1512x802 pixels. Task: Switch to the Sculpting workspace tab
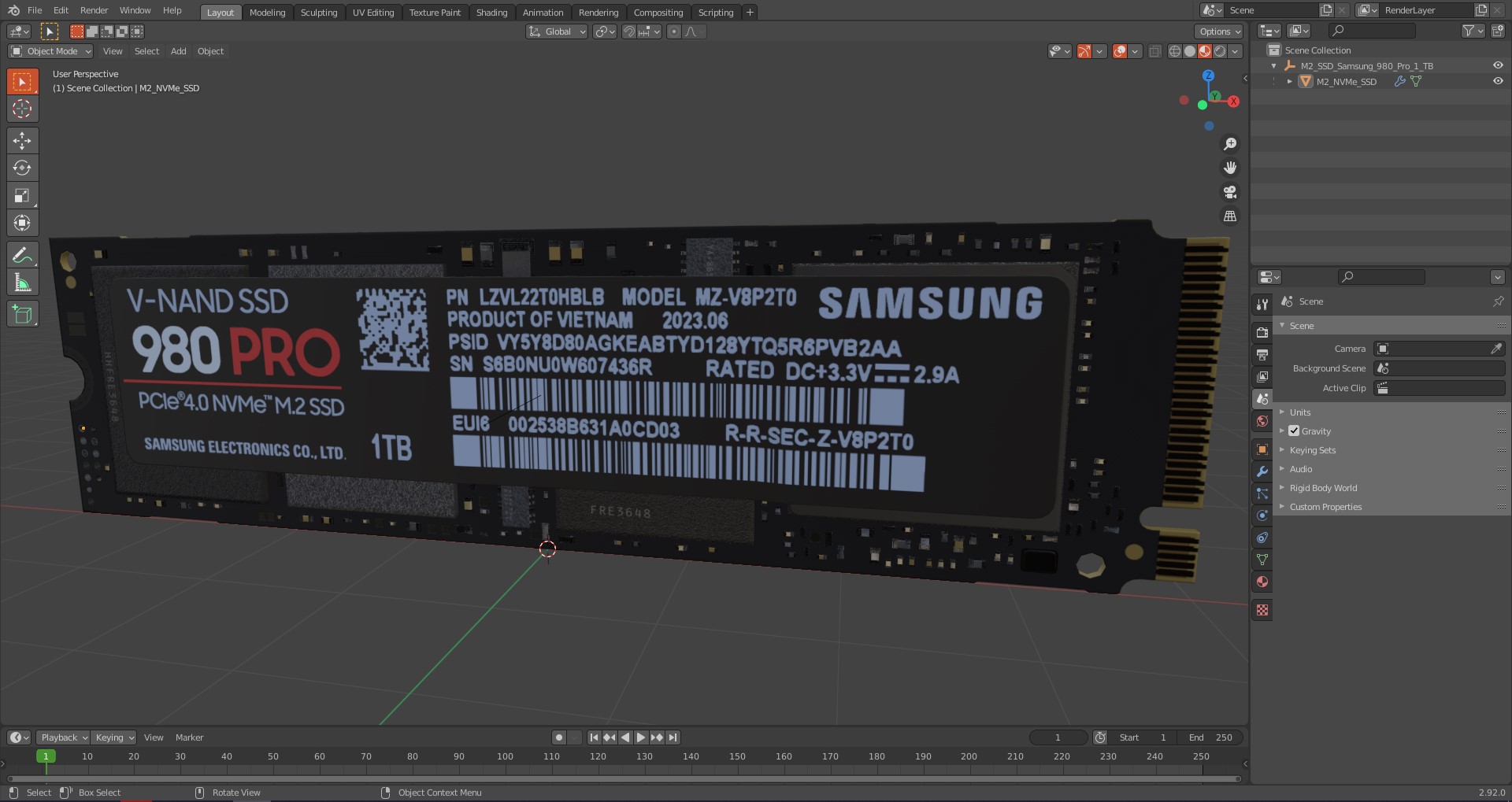(x=319, y=13)
